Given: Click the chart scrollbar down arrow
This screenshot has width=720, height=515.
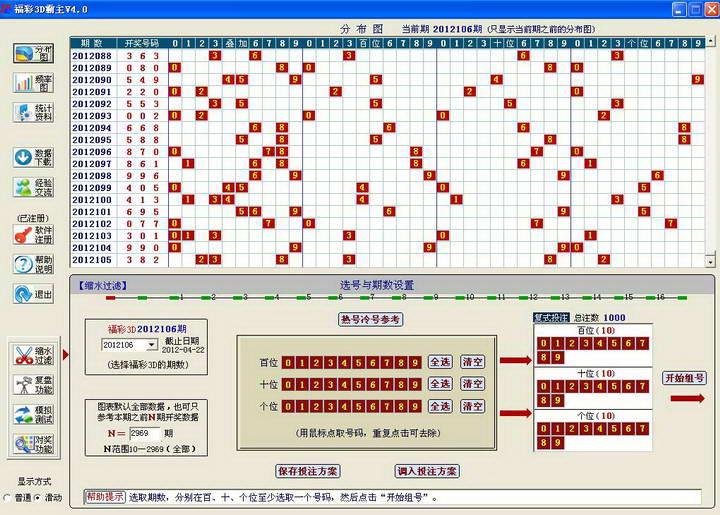Looking at the screenshot, I should 710,262.
